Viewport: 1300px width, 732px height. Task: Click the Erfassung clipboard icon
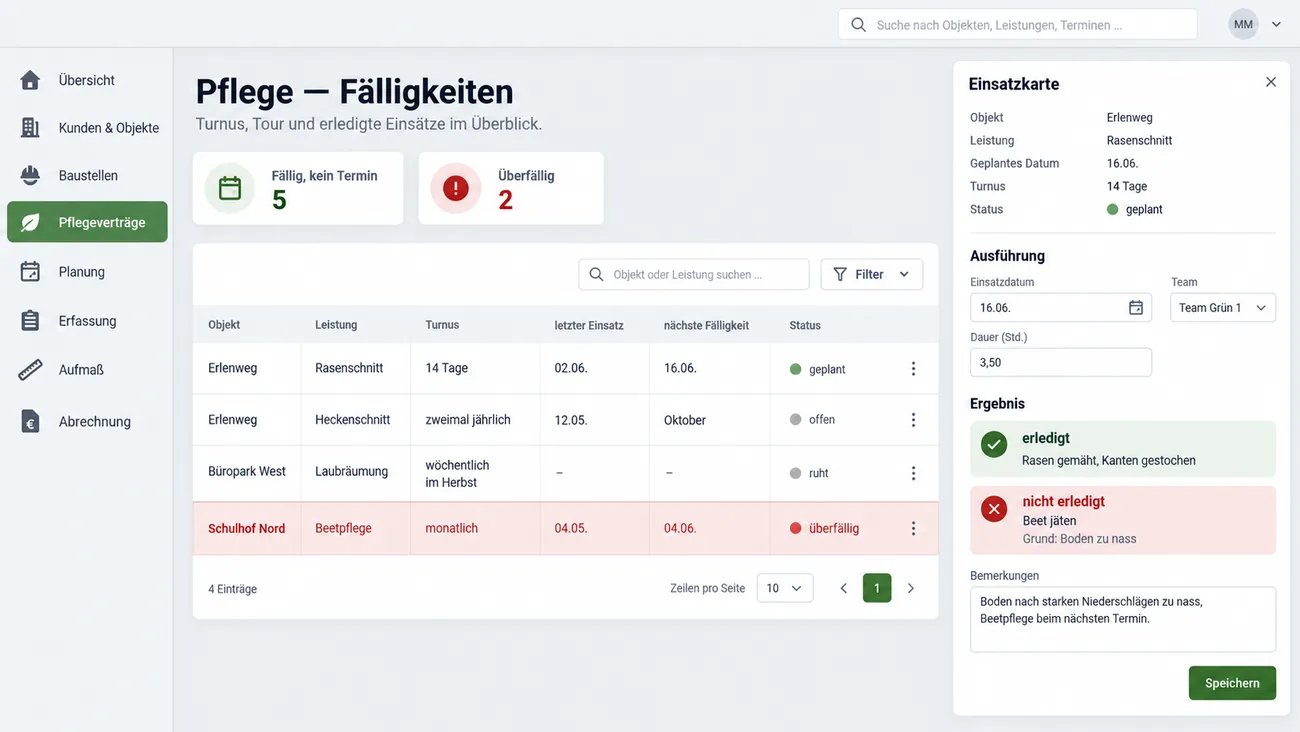click(x=30, y=320)
